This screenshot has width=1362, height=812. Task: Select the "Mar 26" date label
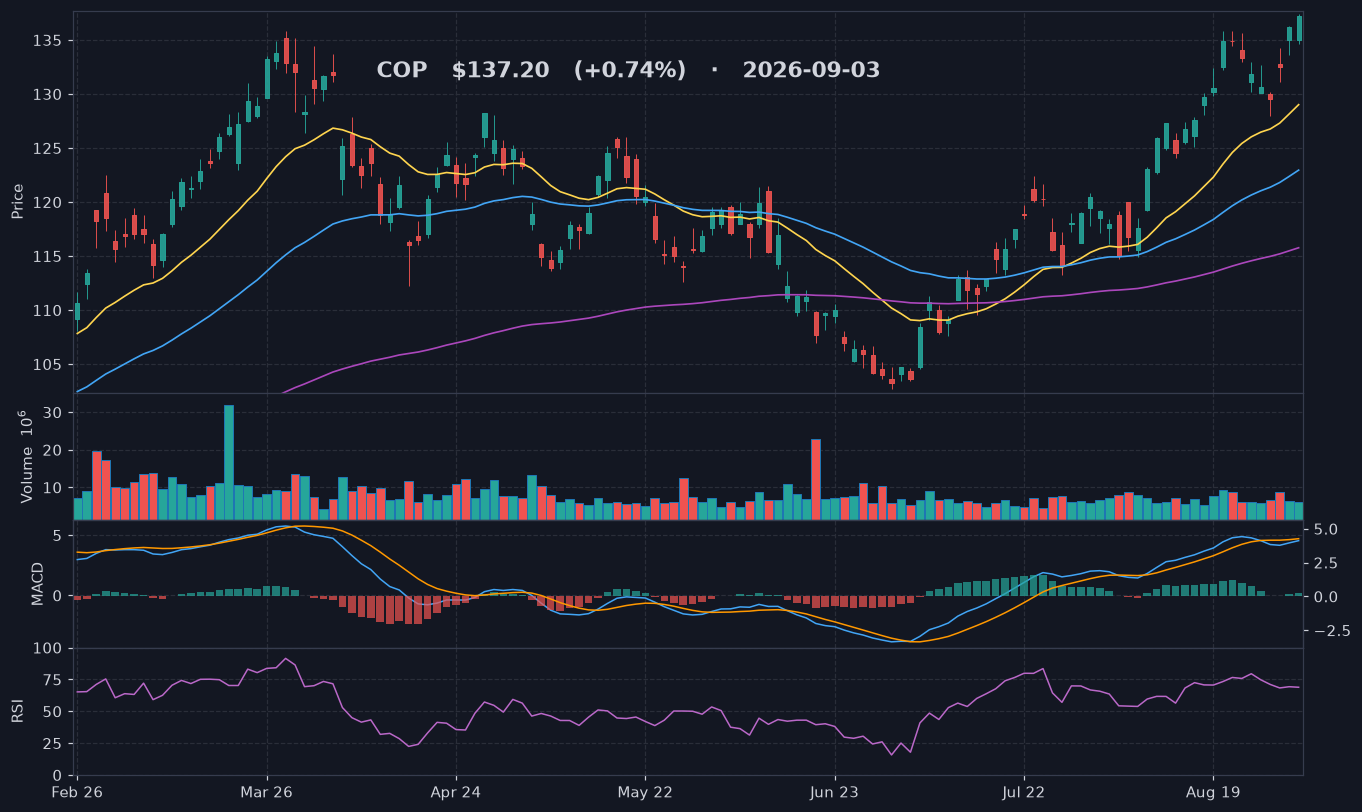[267, 794]
